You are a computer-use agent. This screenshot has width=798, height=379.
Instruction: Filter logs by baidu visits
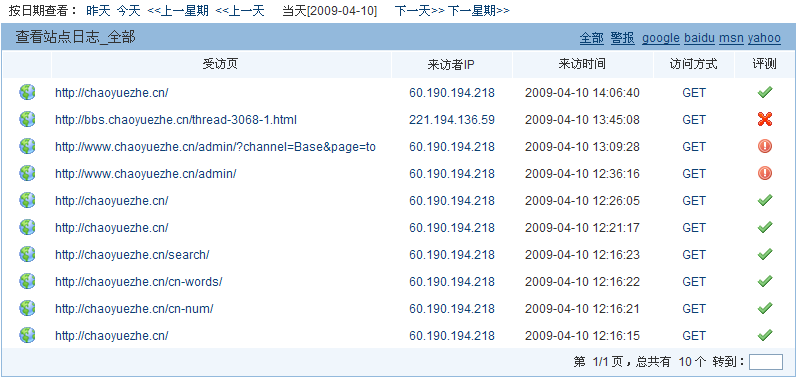pos(699,38)
